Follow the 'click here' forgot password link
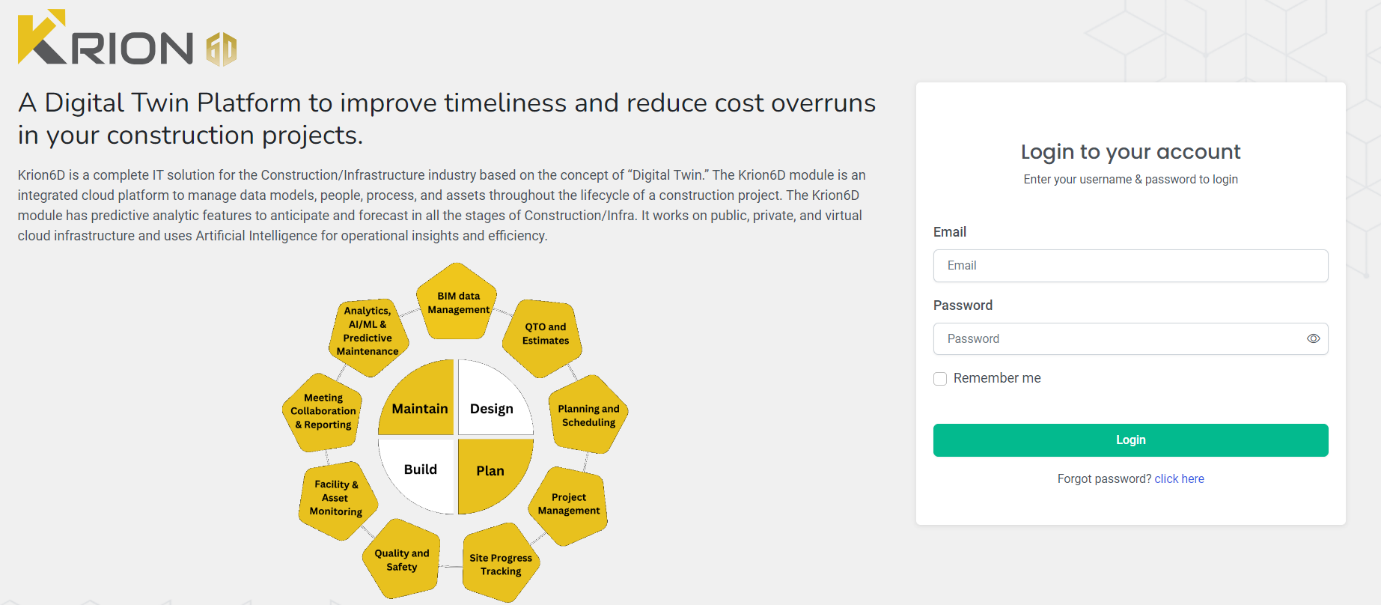1381x605 pixels. click(x=1179, y=479)
